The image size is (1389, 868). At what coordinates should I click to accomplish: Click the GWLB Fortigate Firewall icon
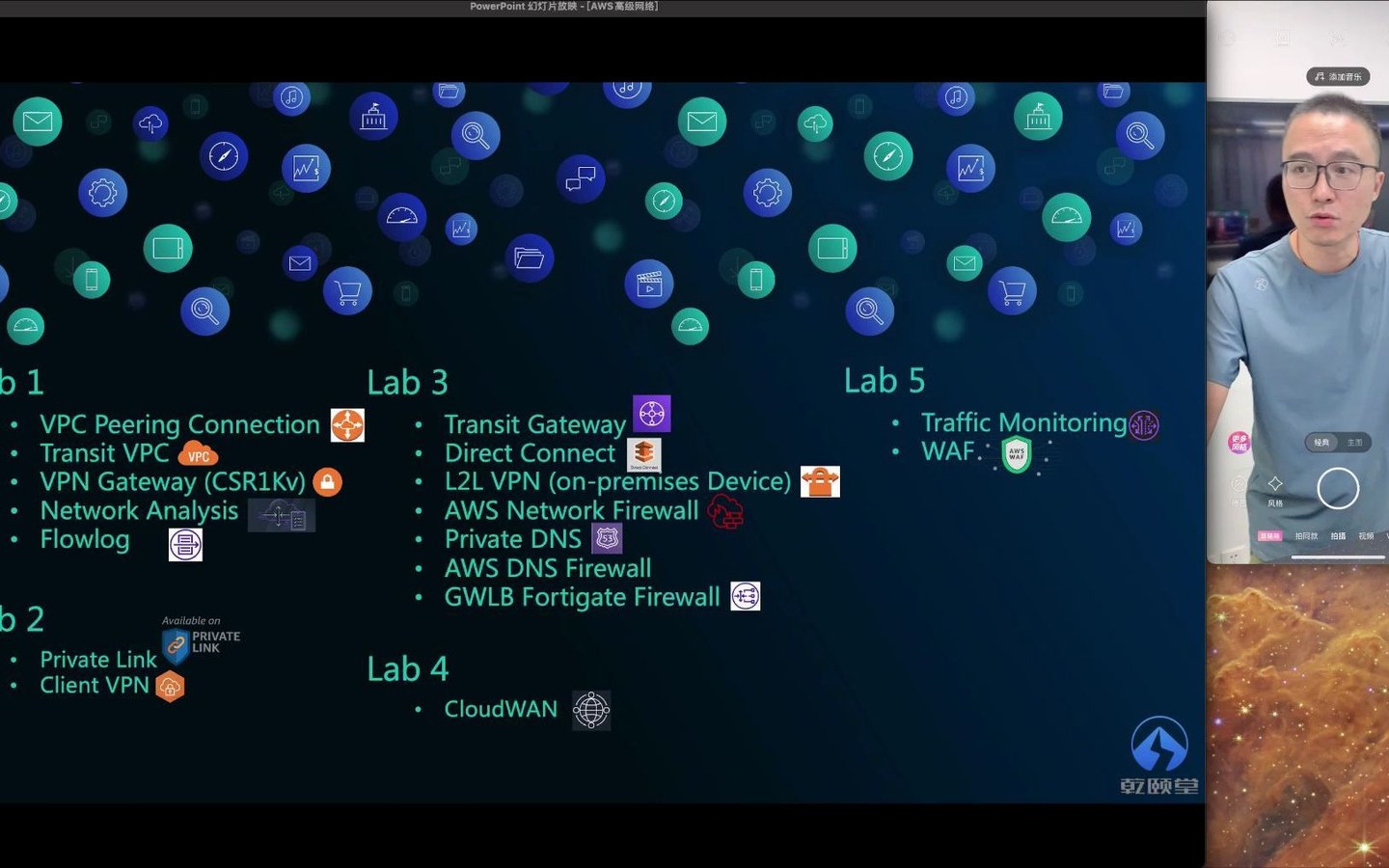[x=746, y=596]
